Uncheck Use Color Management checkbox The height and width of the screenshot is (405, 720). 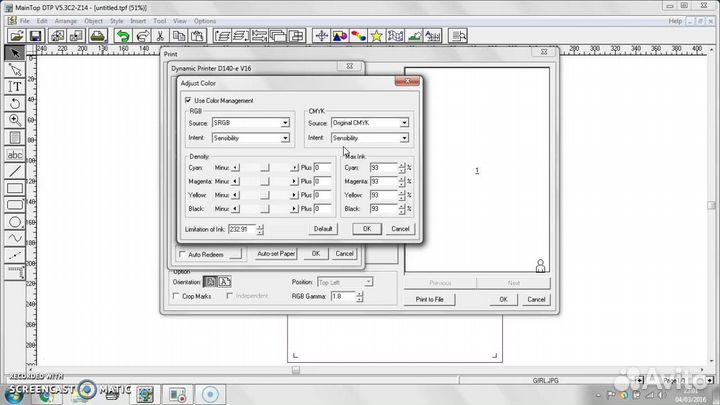pyautogui.click(x=189, y=100)
